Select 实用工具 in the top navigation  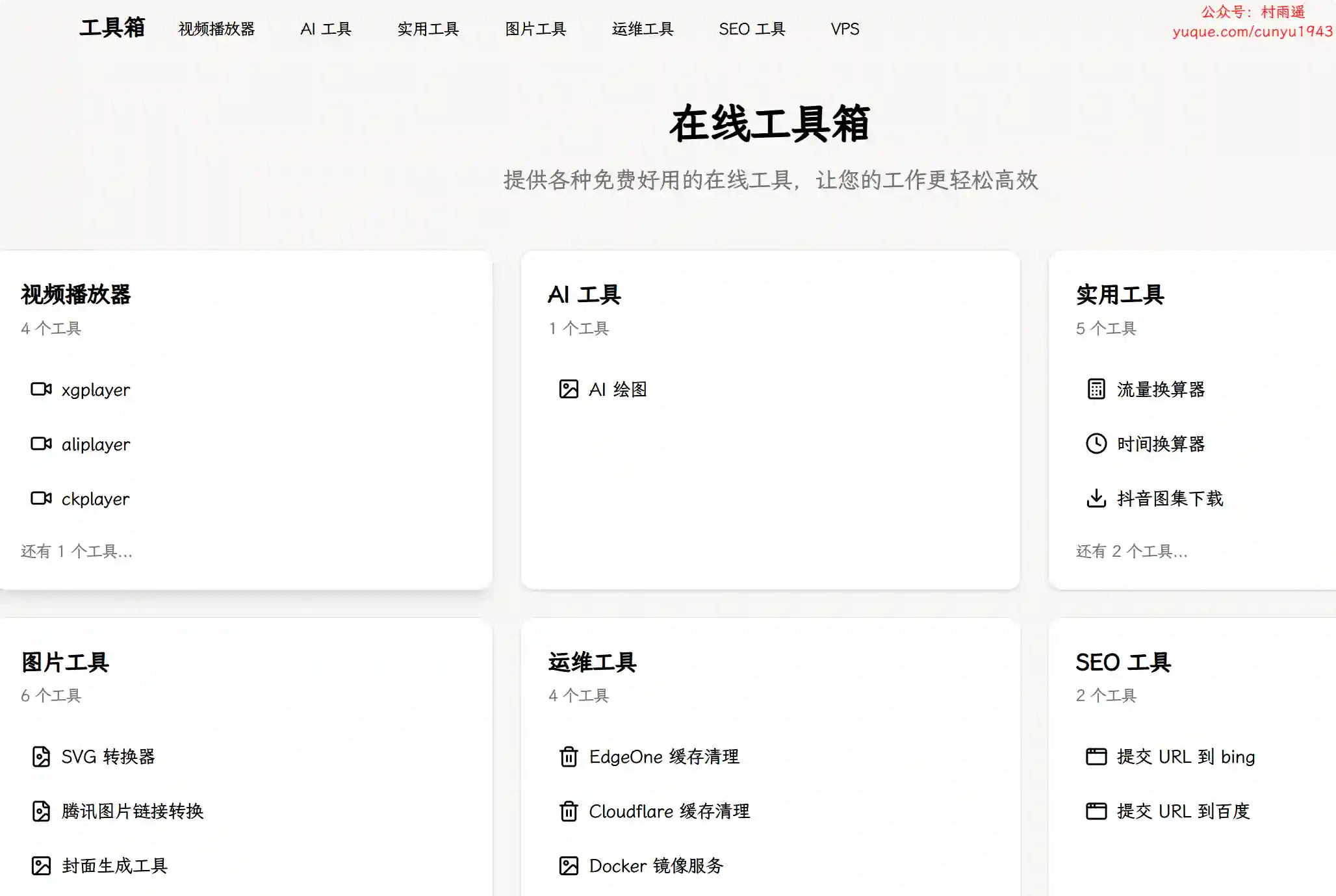tap(428, 29)
